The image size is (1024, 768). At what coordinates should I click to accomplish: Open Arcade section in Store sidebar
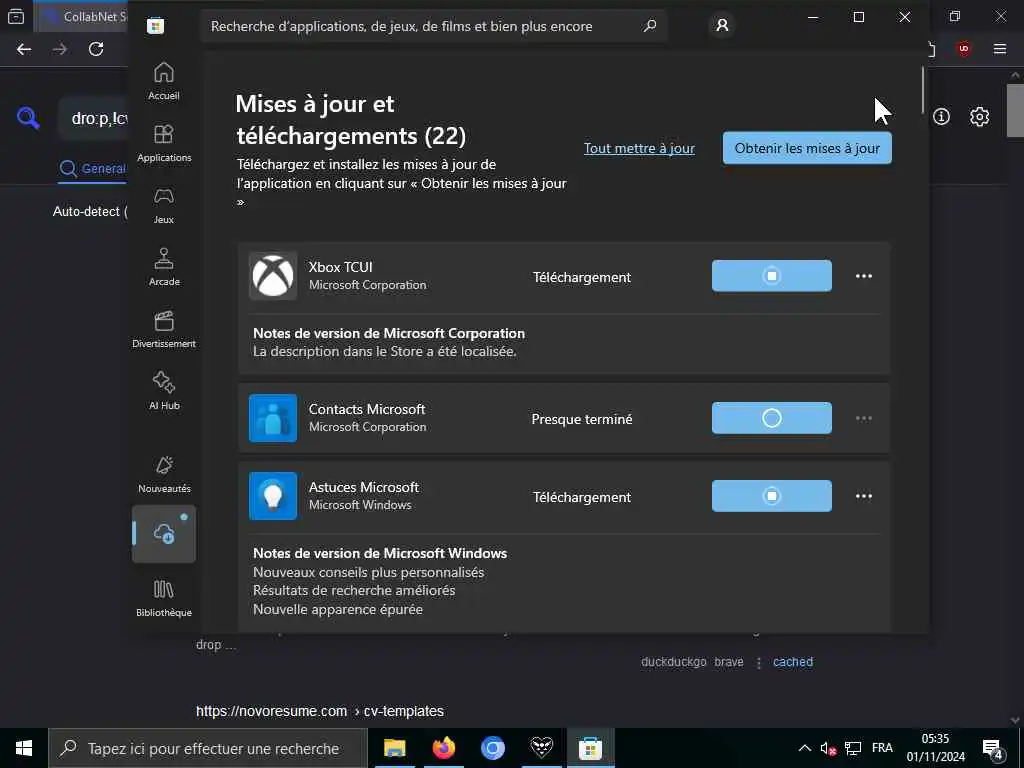click(164, 268)
